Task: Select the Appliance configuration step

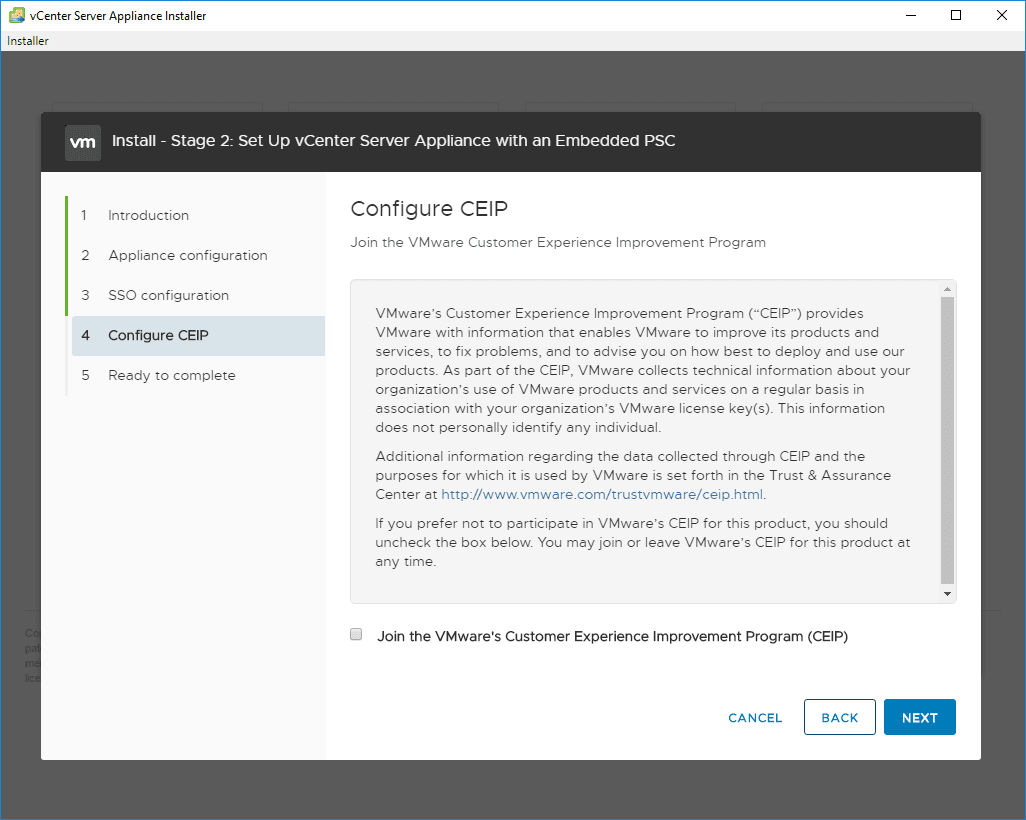Action: pos(187,255)
